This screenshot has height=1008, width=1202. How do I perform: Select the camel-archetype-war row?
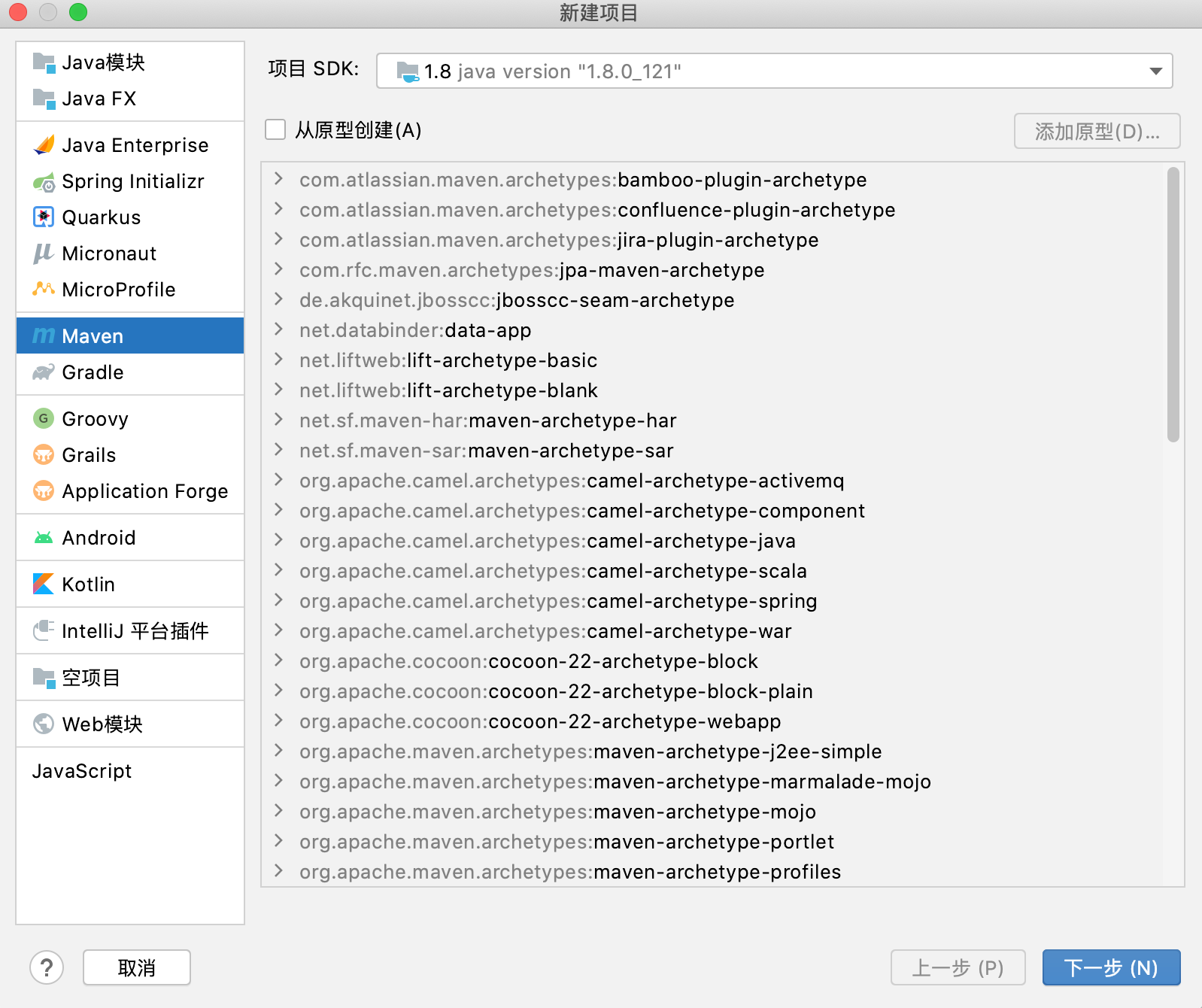pos(712,631)
